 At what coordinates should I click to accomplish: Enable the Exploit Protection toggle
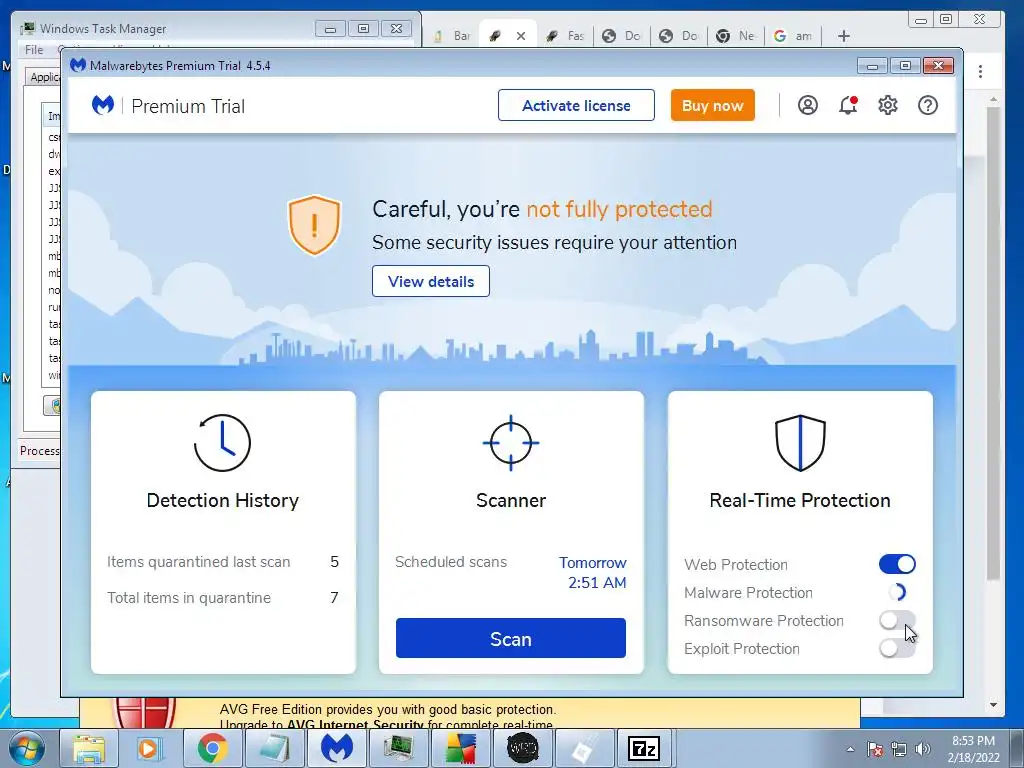(x=897, y=648)
